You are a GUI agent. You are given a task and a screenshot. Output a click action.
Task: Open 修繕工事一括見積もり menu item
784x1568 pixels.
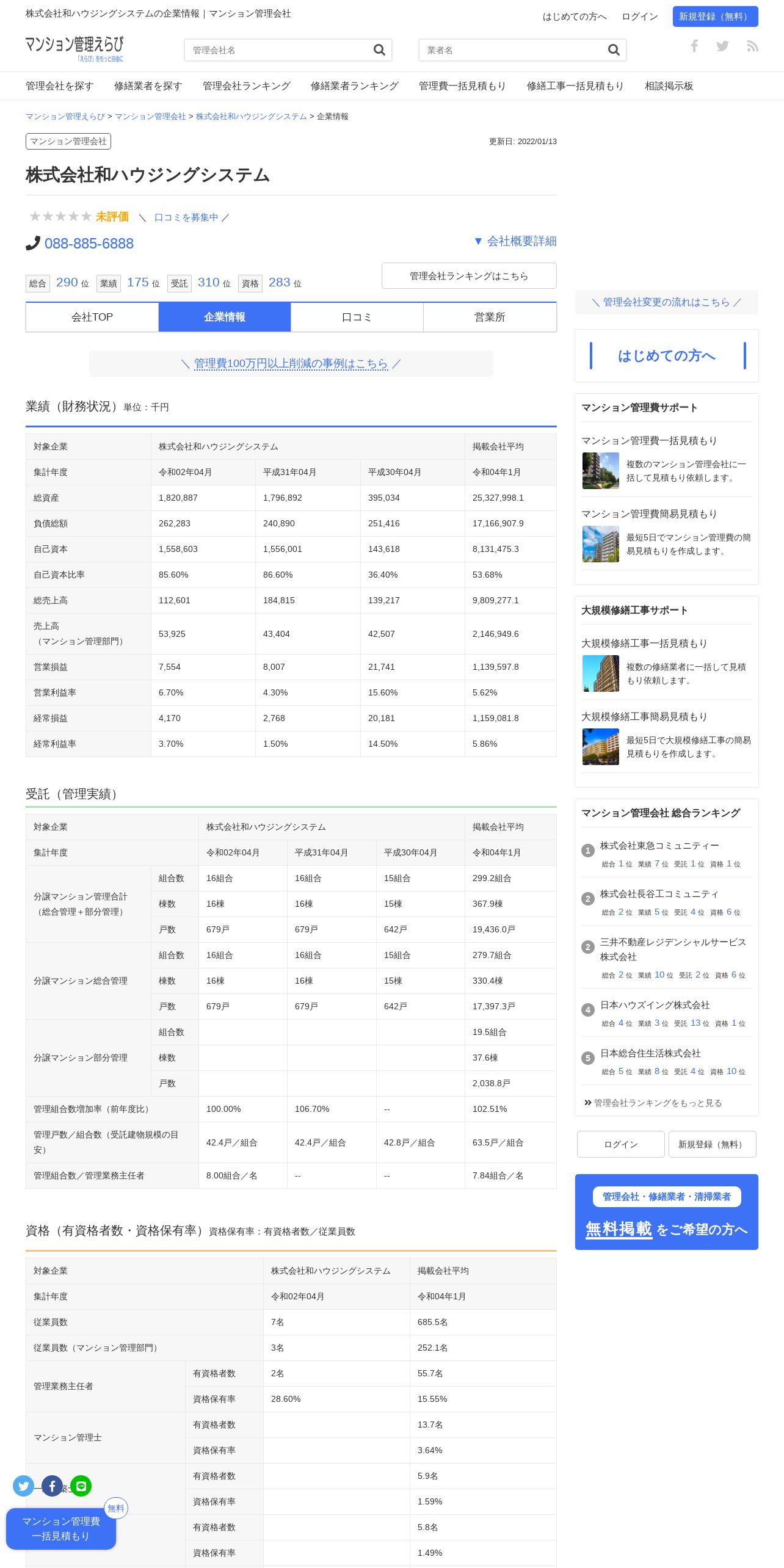point(576,86)
